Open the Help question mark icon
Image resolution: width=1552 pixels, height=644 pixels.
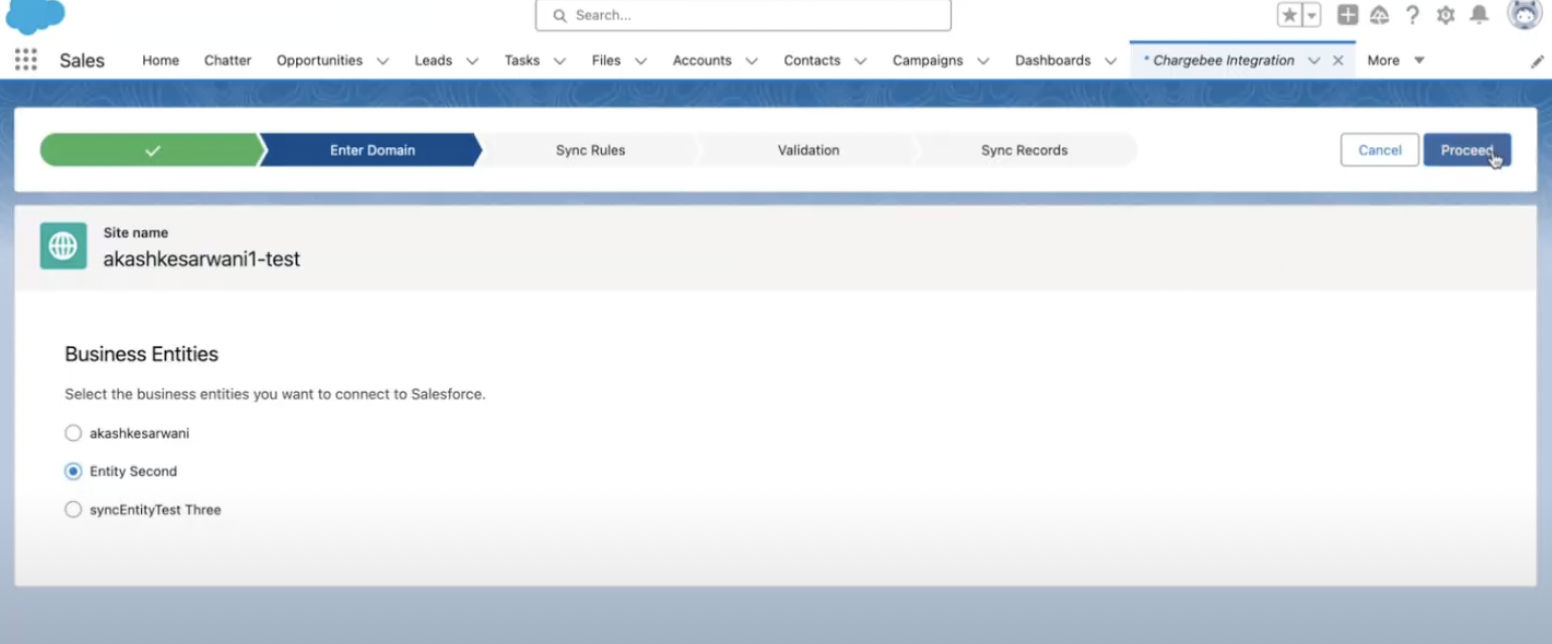tap(1412, 15)
